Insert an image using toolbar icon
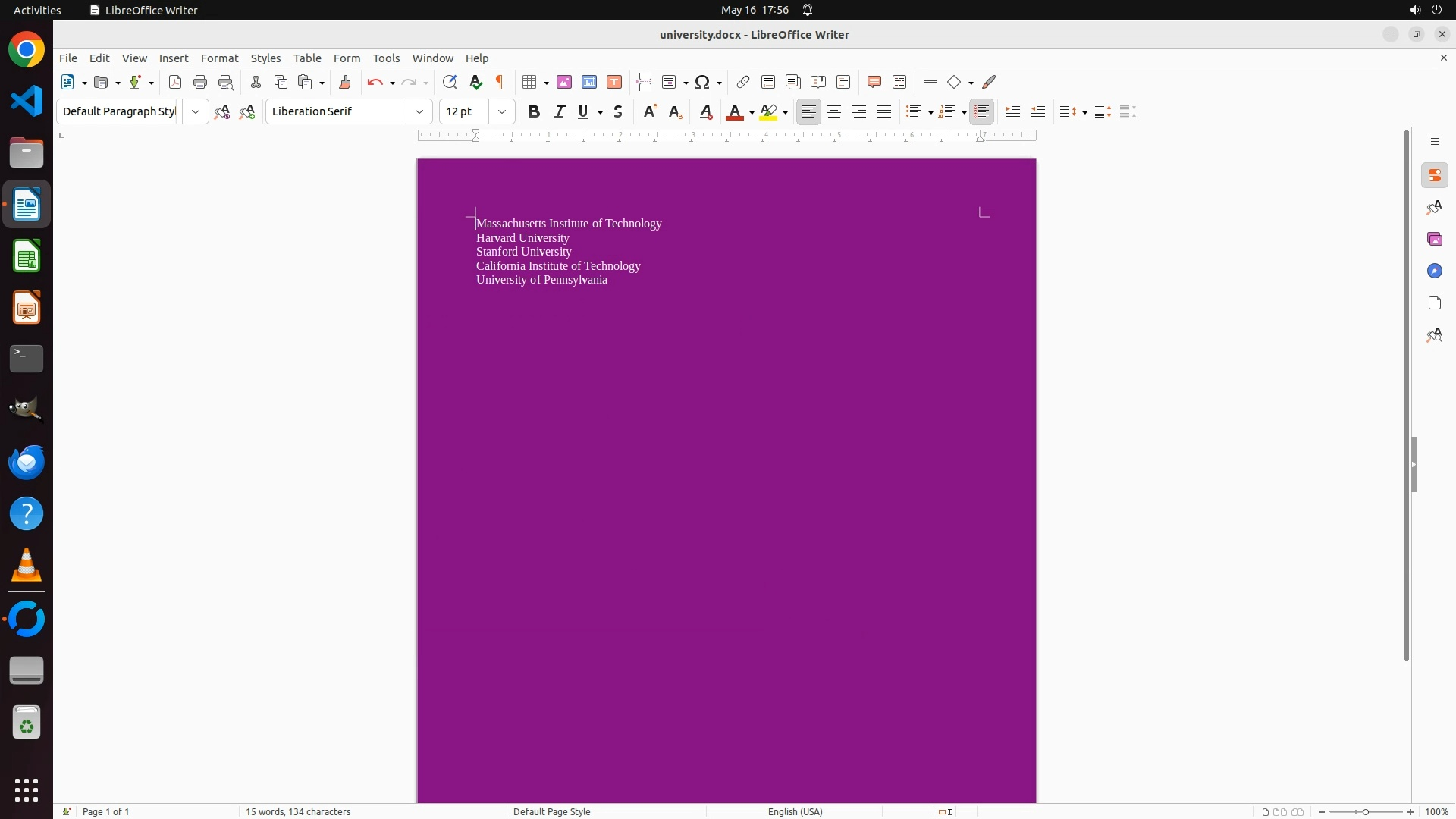Screen dimensions: 1456x819 tap(564, 83)
